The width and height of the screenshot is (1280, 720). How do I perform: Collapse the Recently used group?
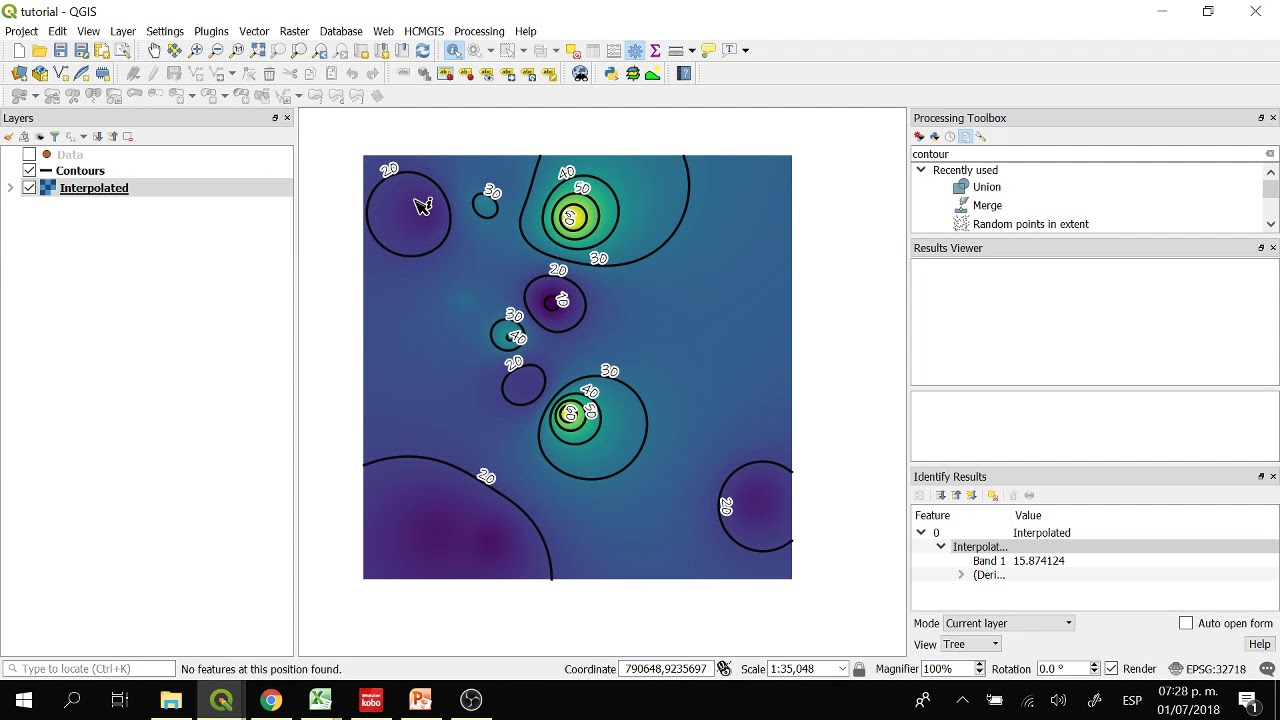(x=921, y=170)
